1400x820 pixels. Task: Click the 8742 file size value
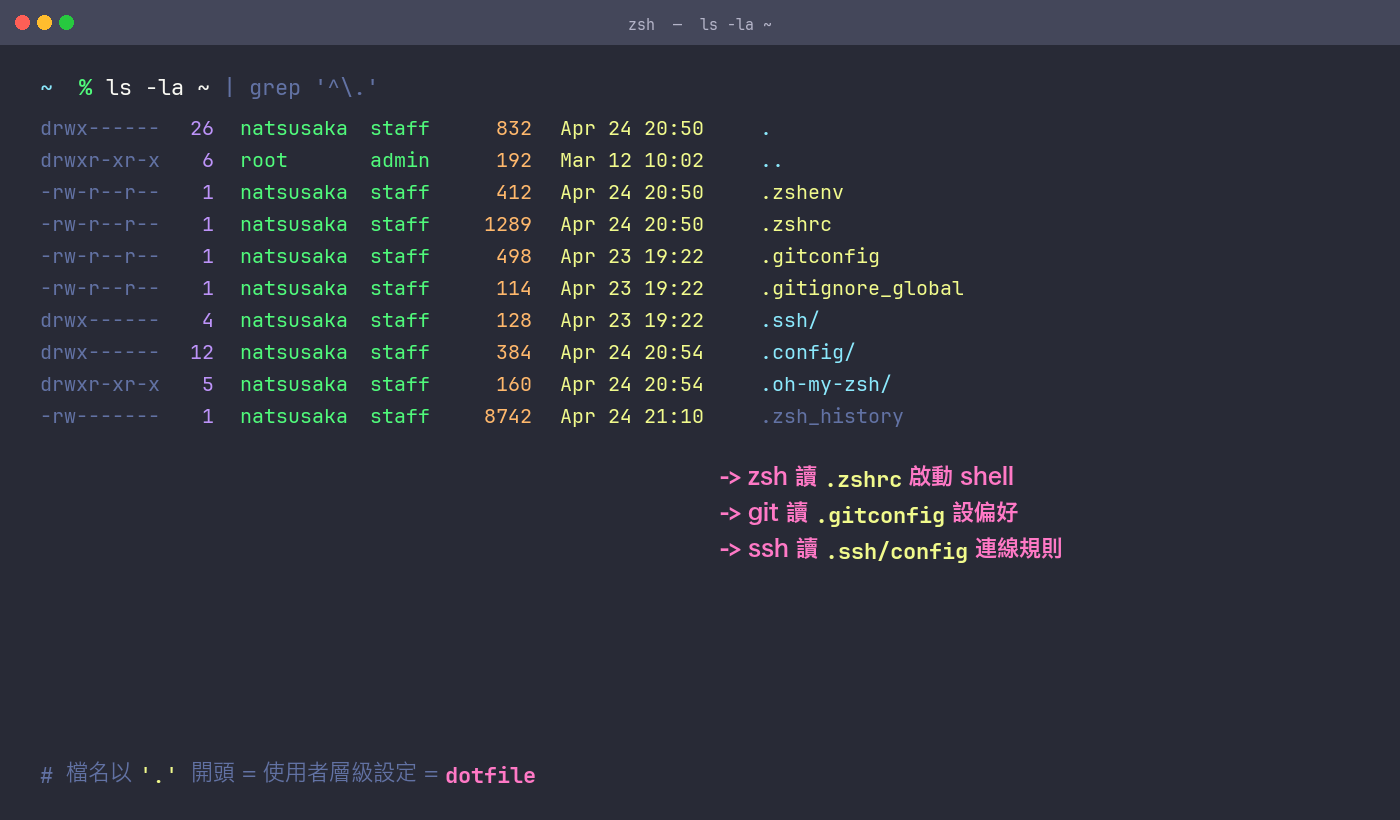pyautogui.click(x=508, y=417)
